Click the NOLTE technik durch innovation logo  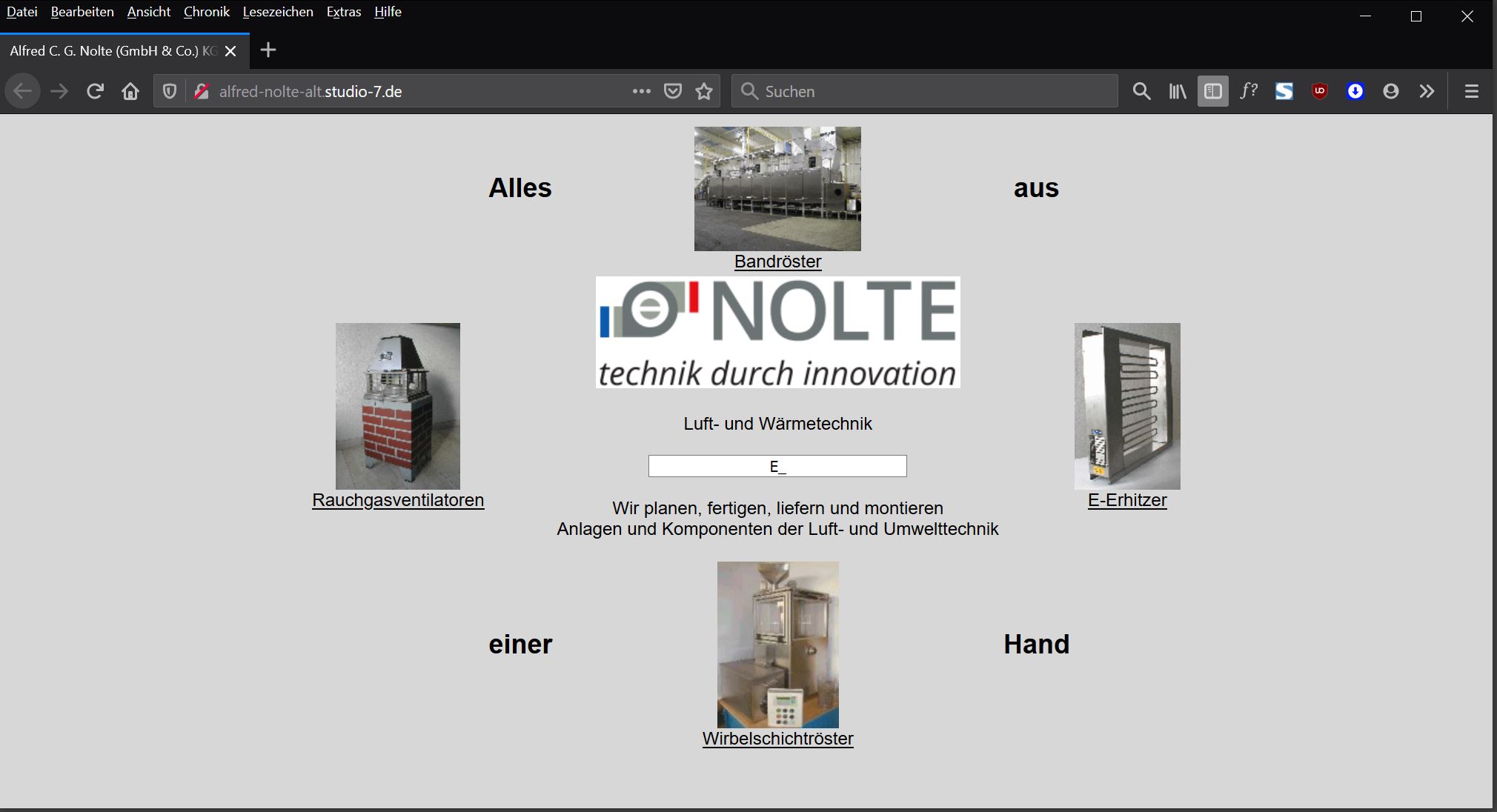click(x=777, y=333)
